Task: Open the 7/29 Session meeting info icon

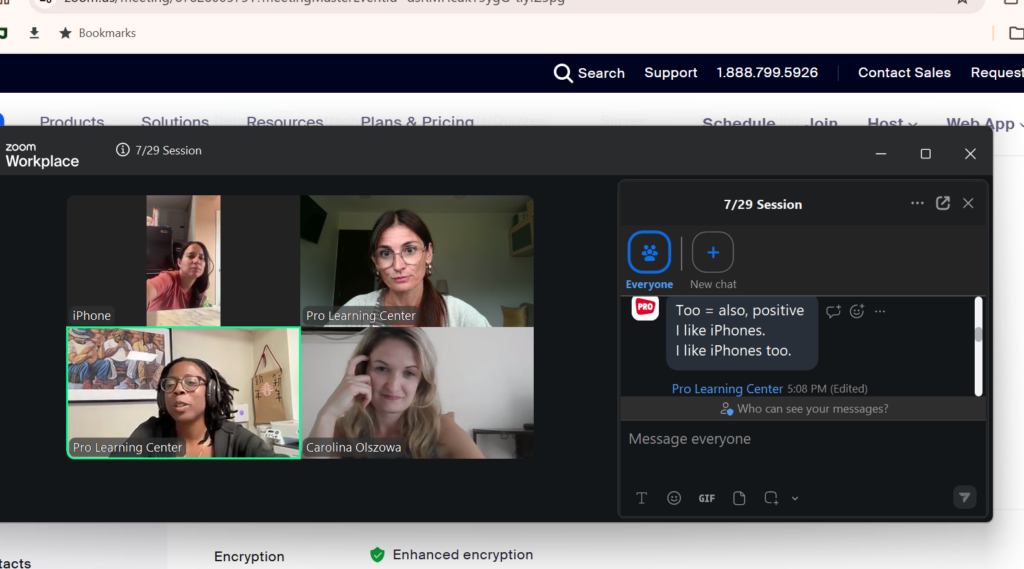Action: 122,150
